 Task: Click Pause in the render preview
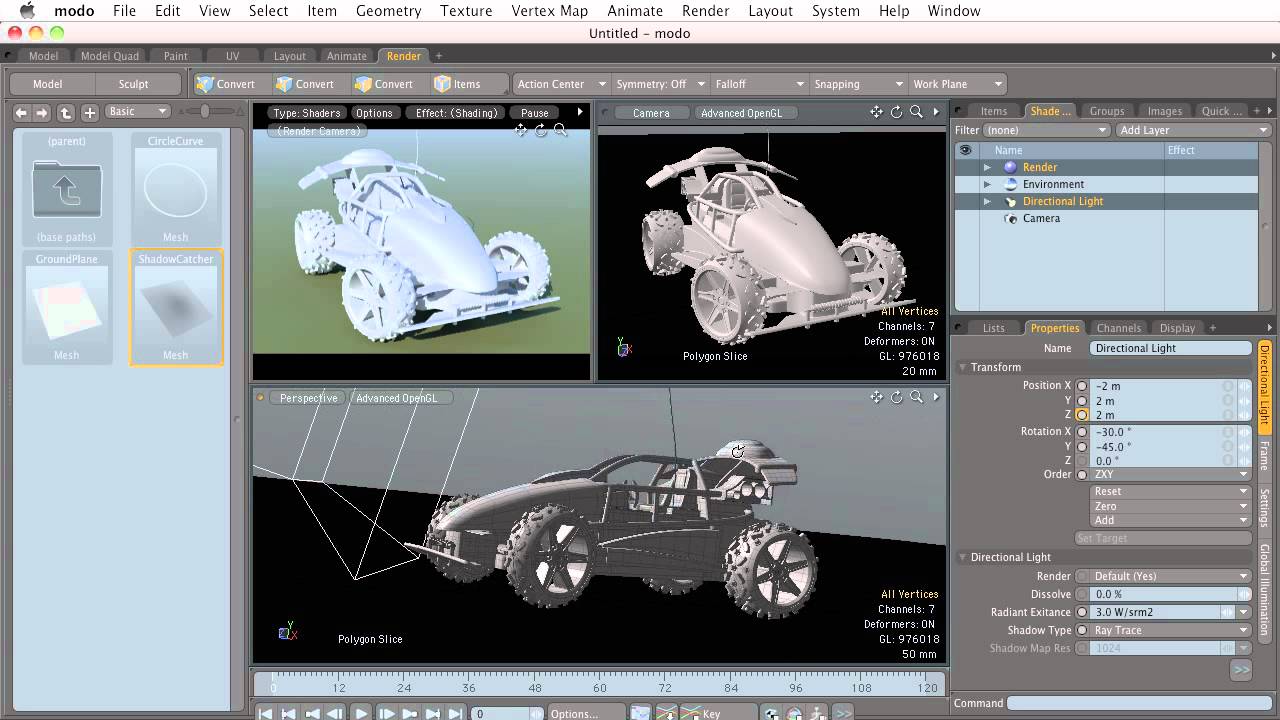[x=535, y=113]
